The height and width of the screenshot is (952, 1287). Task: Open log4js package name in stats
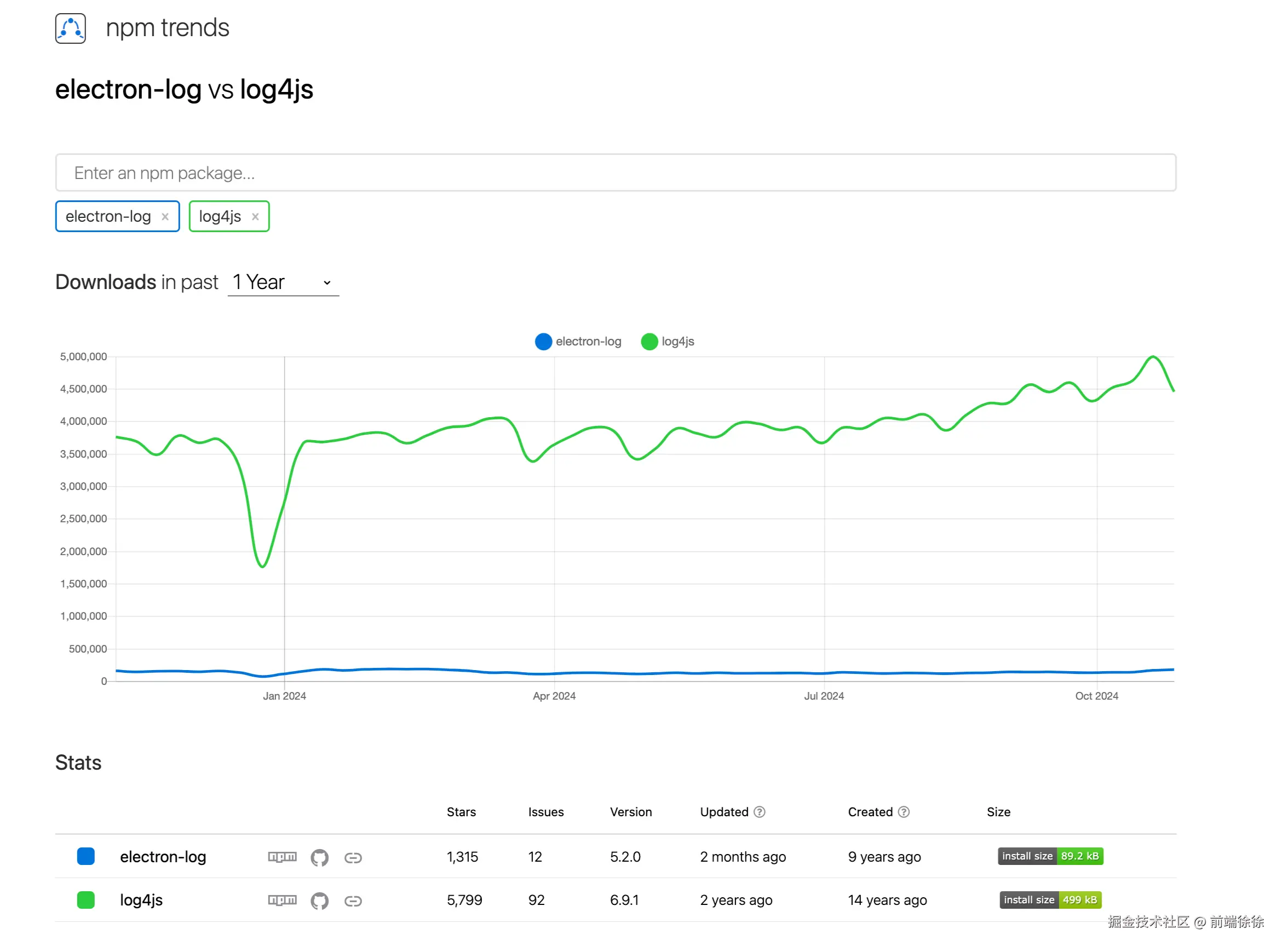point(141,900)
